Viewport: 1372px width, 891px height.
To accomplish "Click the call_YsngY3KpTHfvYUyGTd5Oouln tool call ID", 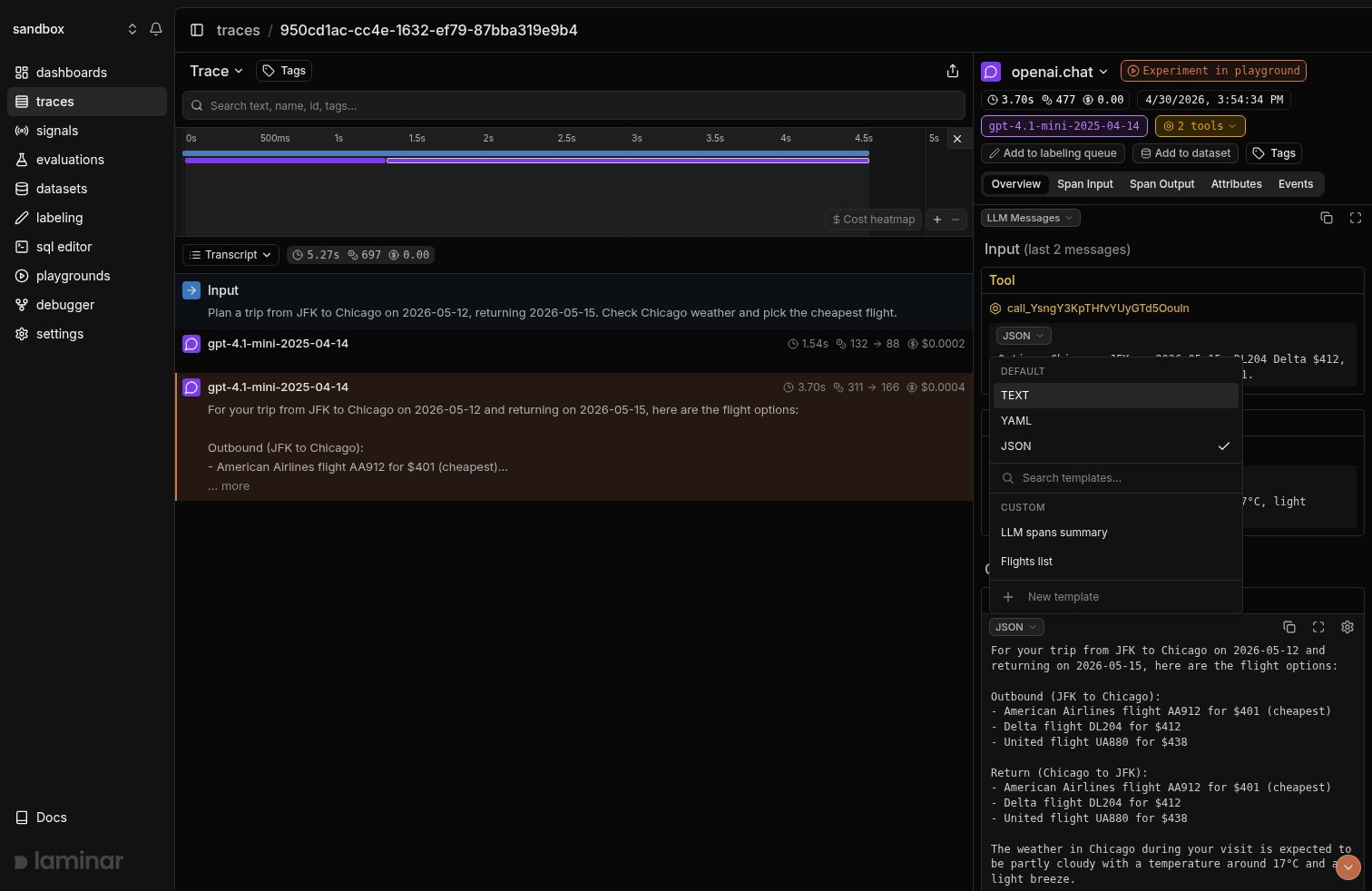I will pyautogui.click(x=1097, y=308).
